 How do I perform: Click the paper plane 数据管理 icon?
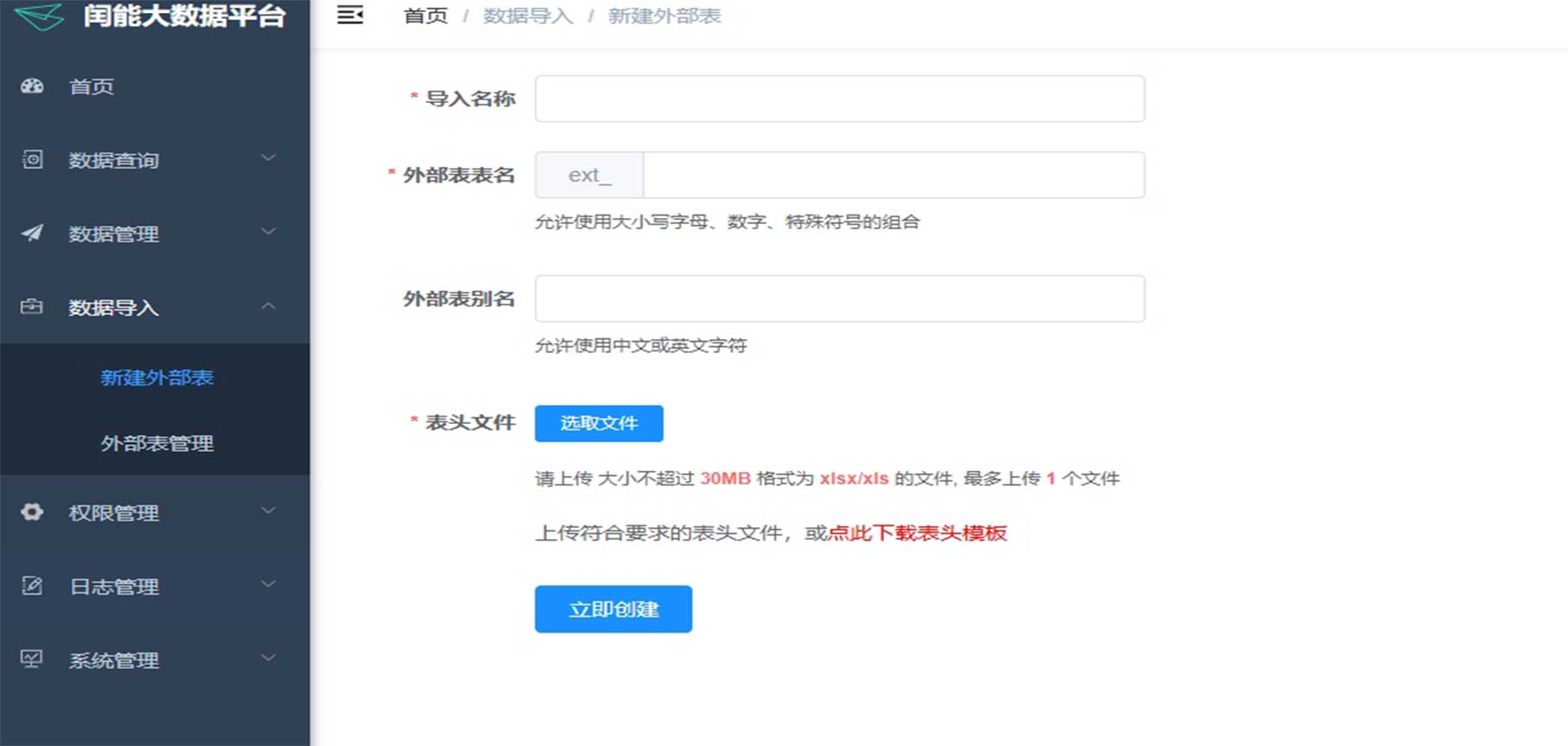tap(32, 234)
